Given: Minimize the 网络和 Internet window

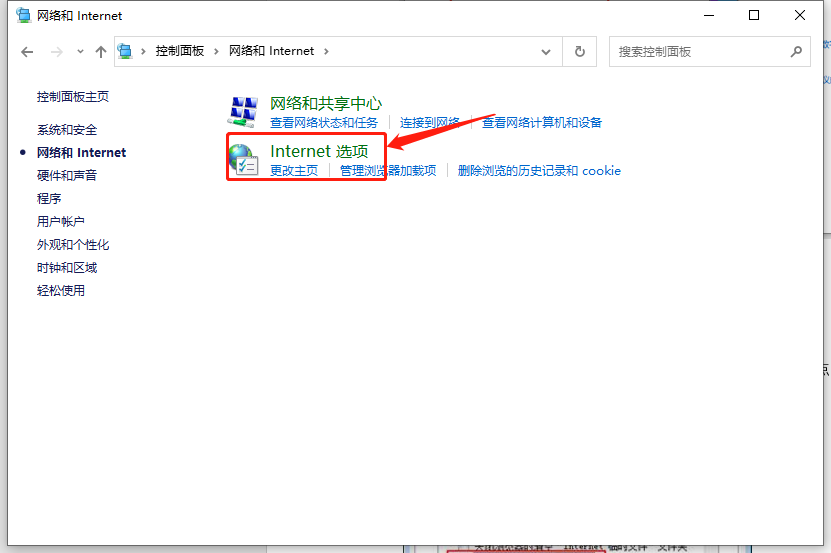Looking at the screenshot, I should [x=709, y=15].
